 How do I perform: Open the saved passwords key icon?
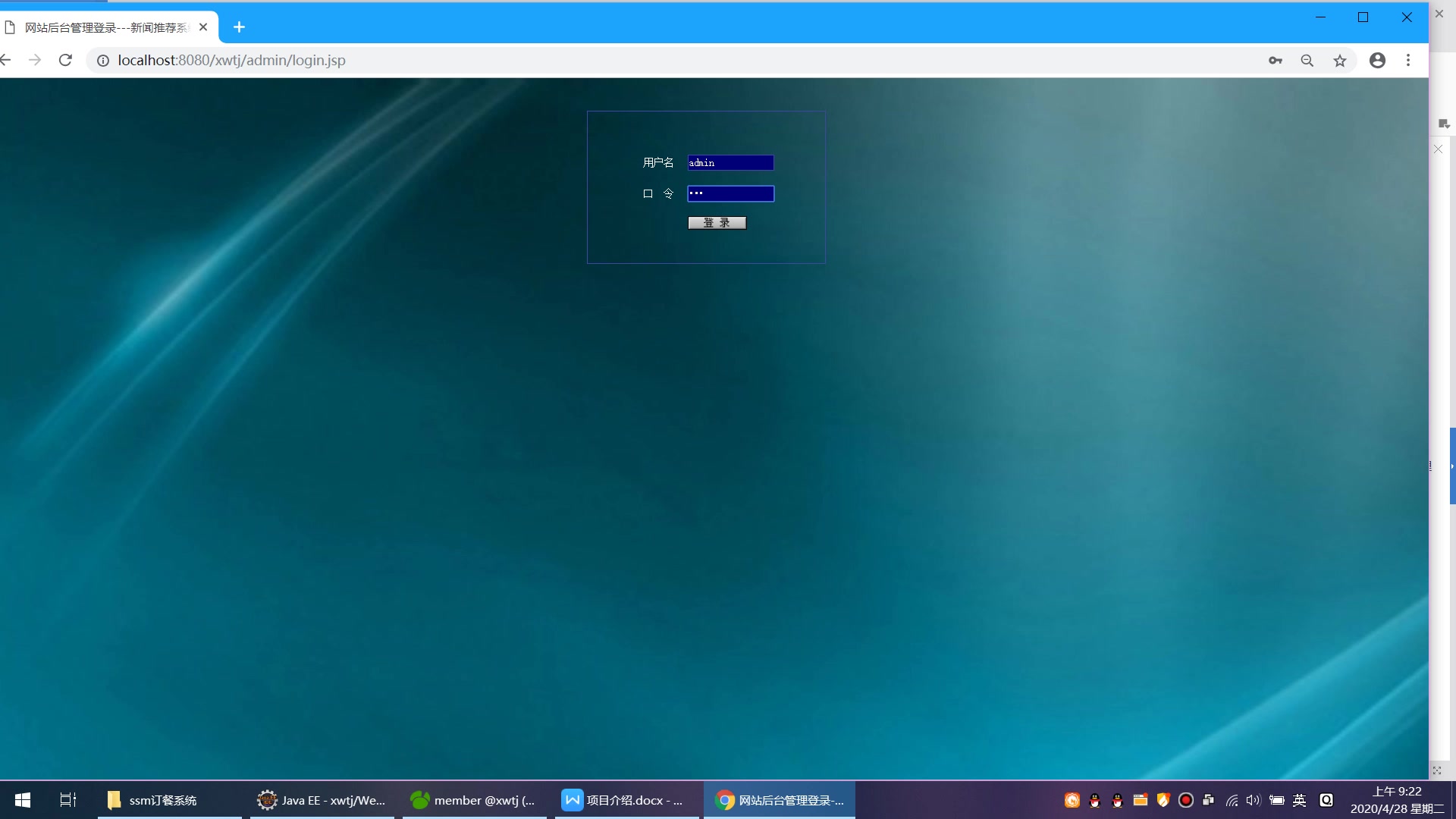1276,61
